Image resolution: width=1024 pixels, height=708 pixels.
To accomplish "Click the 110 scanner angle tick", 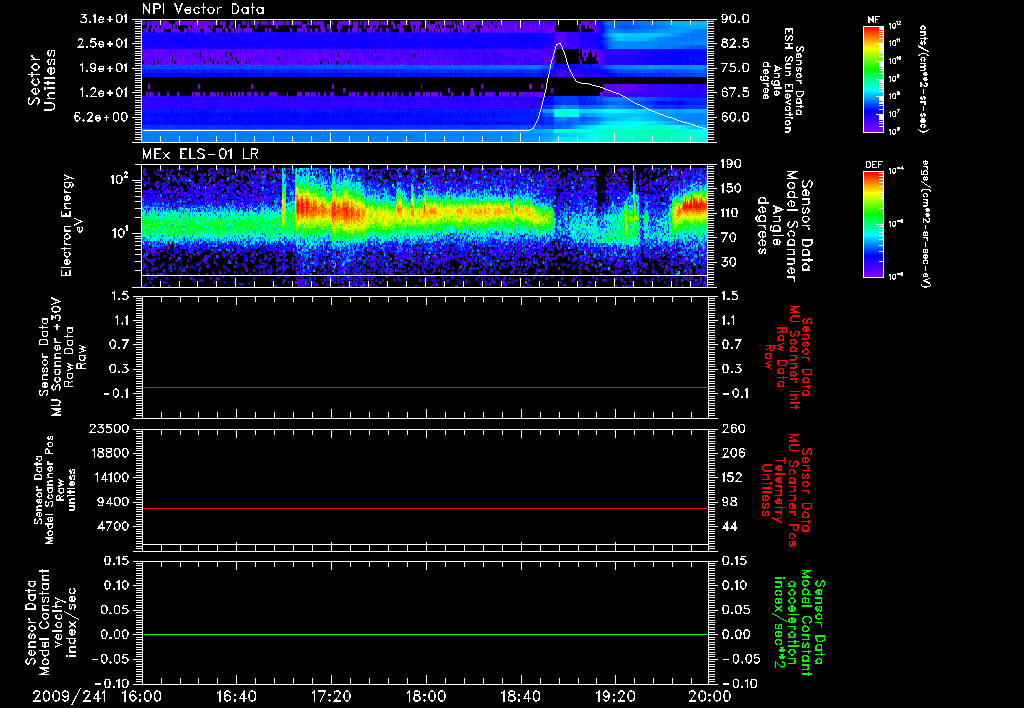I will click(731, 213).
